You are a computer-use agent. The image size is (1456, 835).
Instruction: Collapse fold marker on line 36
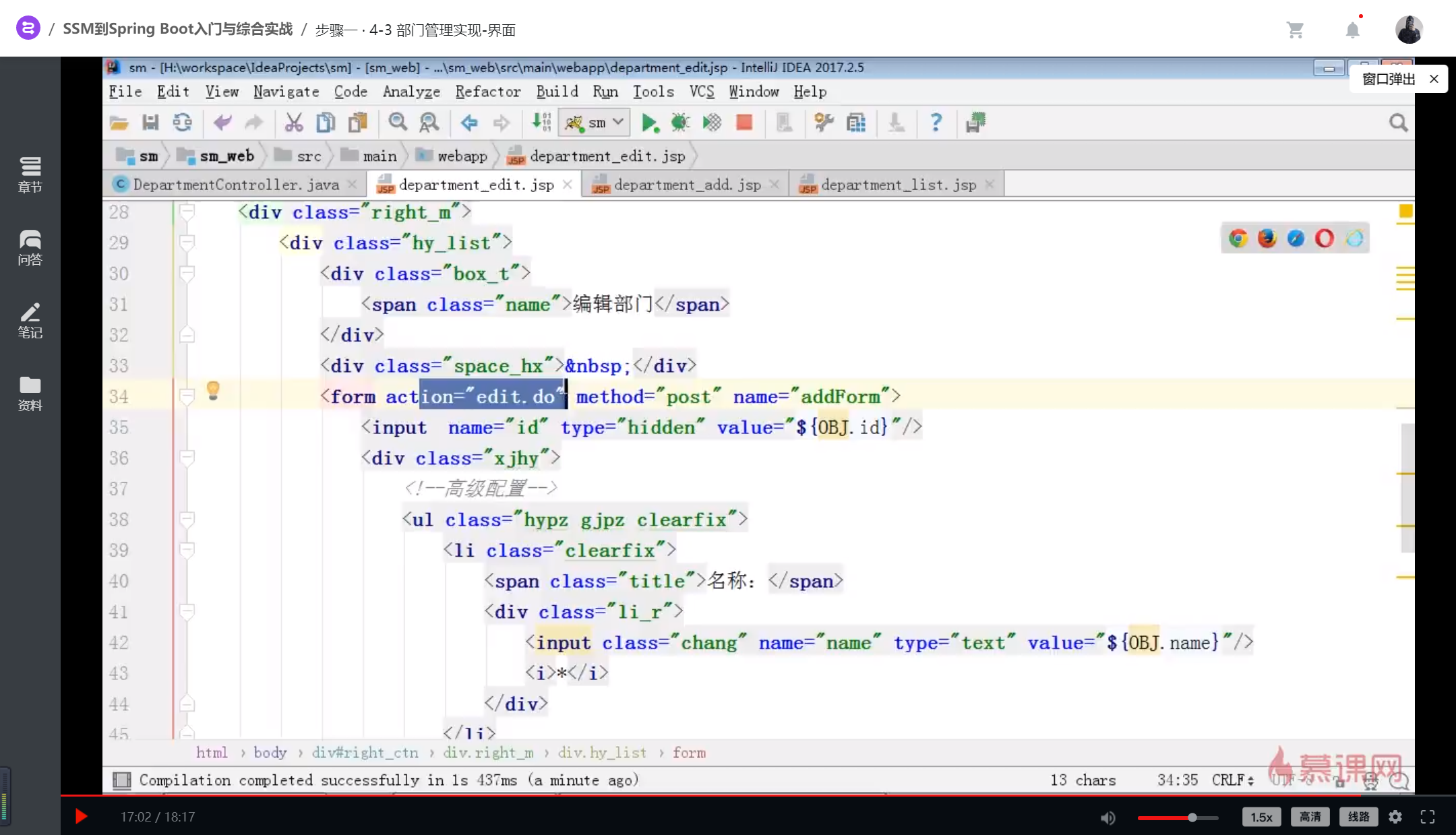coord(187,458)
